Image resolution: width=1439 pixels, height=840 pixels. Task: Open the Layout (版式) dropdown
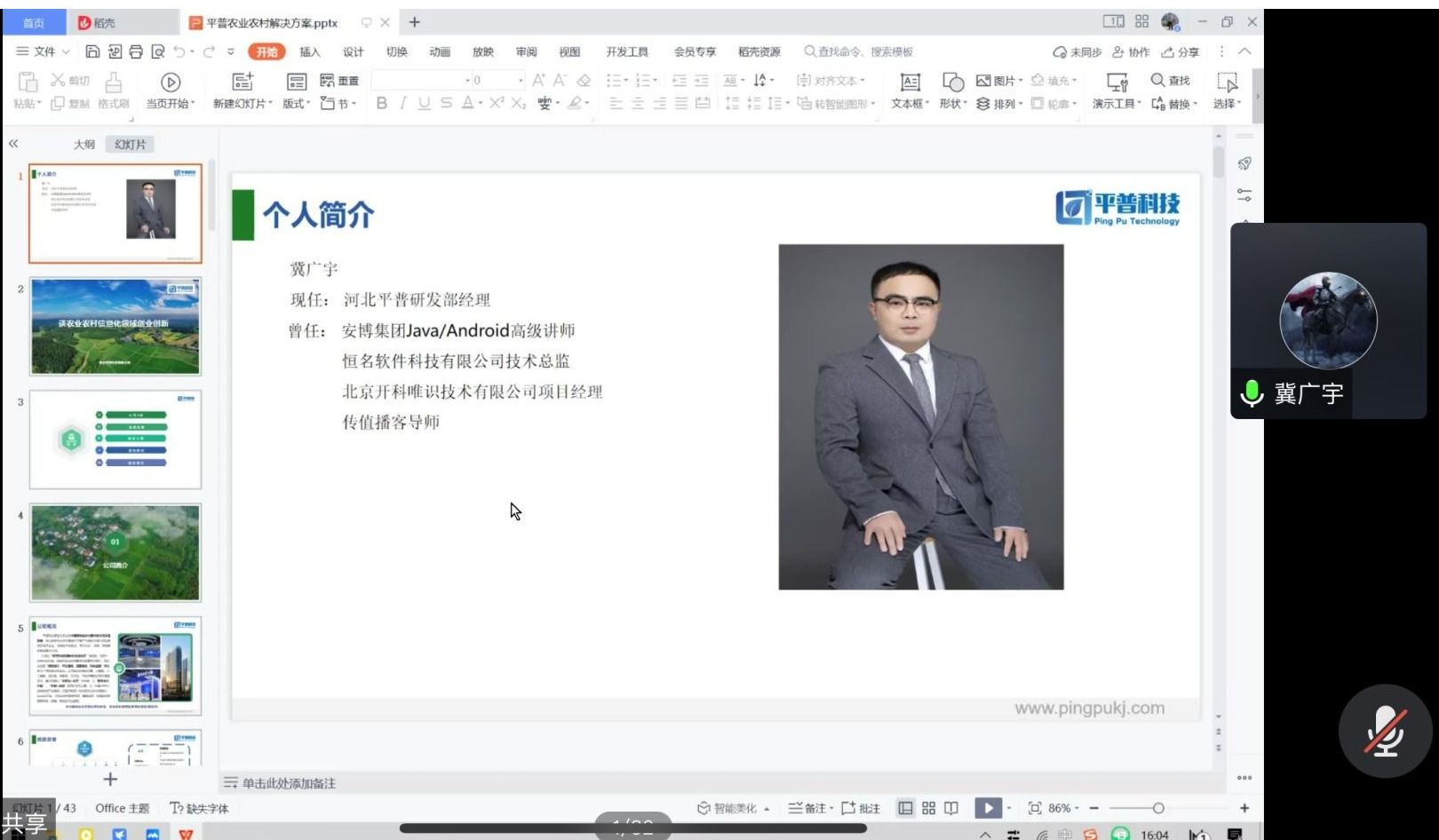(297, 104)
